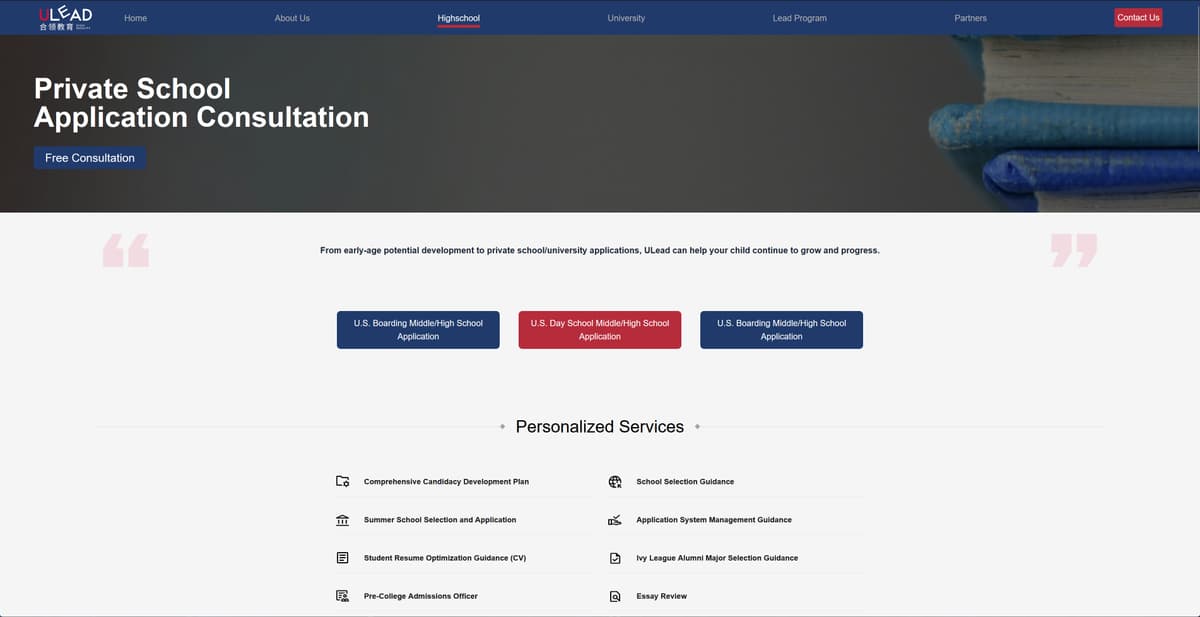
Task: Go to the Lead Program section
Action: (799, 17)
